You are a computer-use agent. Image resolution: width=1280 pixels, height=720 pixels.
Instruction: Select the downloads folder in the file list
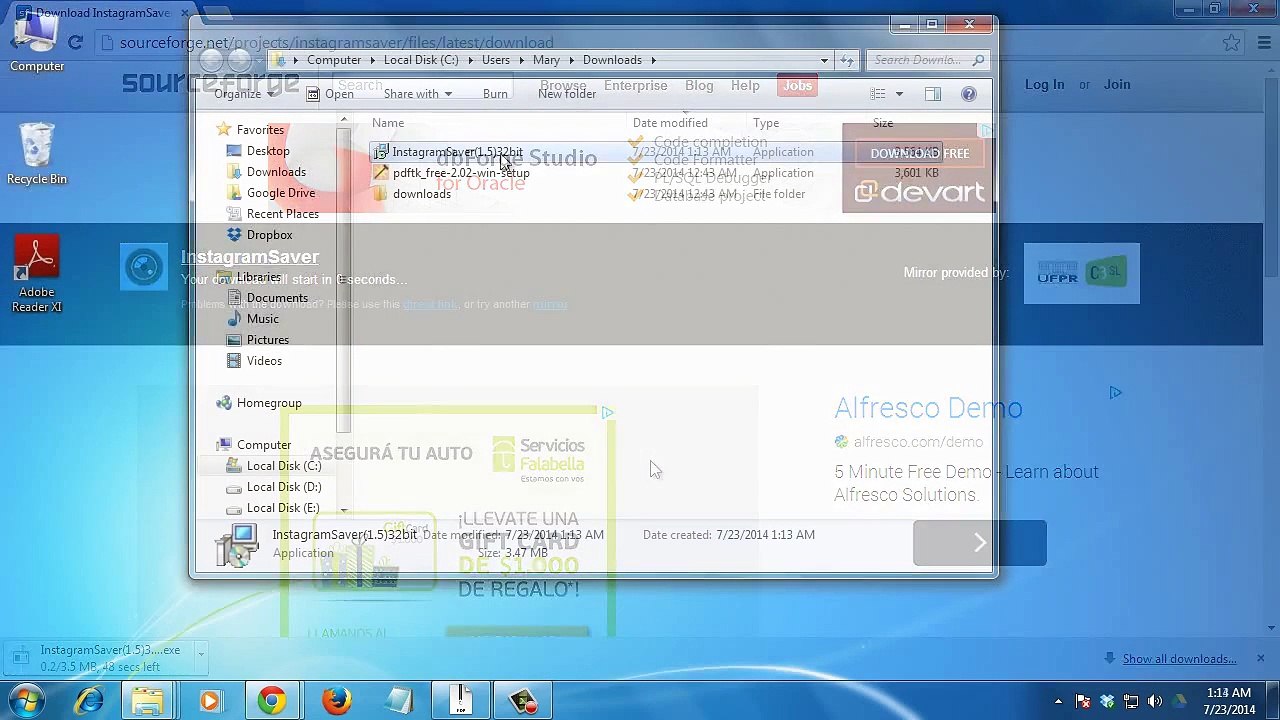click(x=422, y=194)
